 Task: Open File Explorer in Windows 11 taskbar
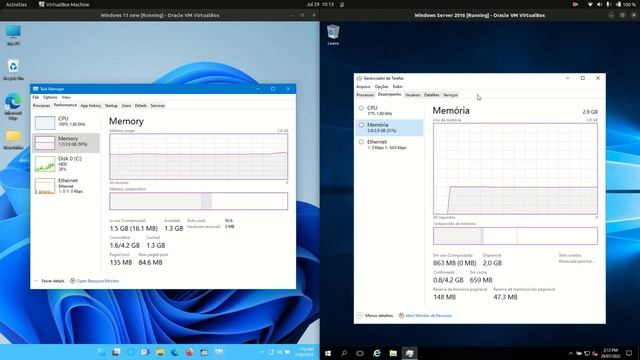pos(160,352)
